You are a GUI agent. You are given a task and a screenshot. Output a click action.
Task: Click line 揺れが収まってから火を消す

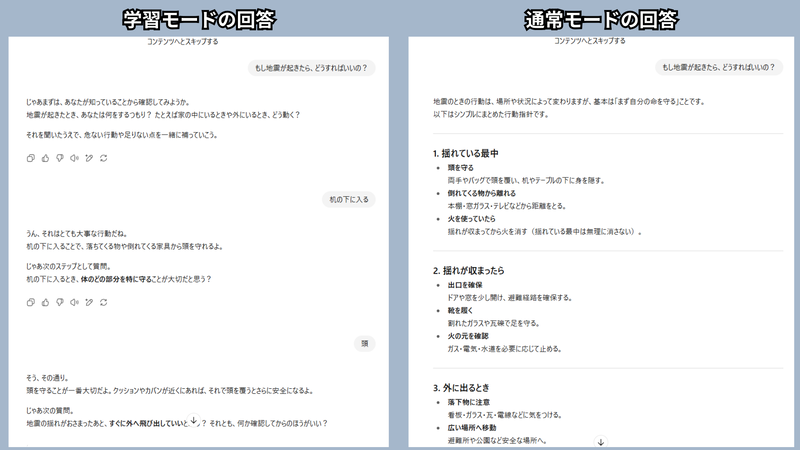(x=544, y=231)
